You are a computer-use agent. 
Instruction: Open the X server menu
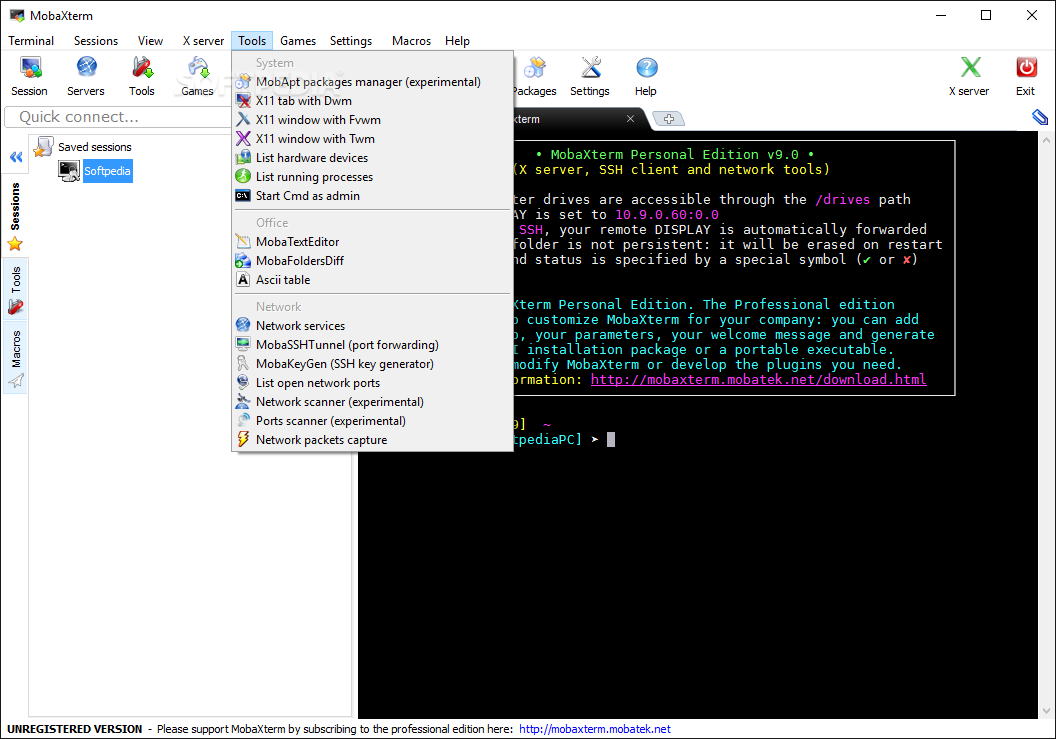point(203,41)
